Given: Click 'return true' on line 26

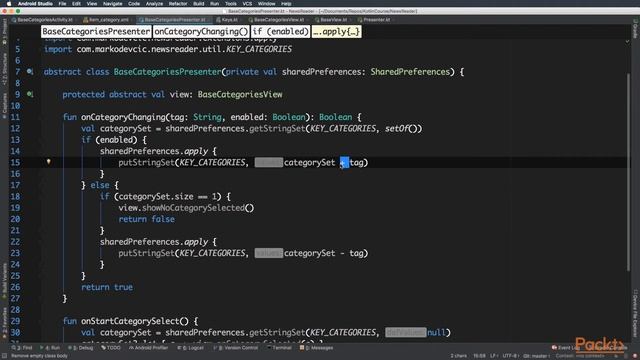Looking at the screenshot, I should point(107,287).
